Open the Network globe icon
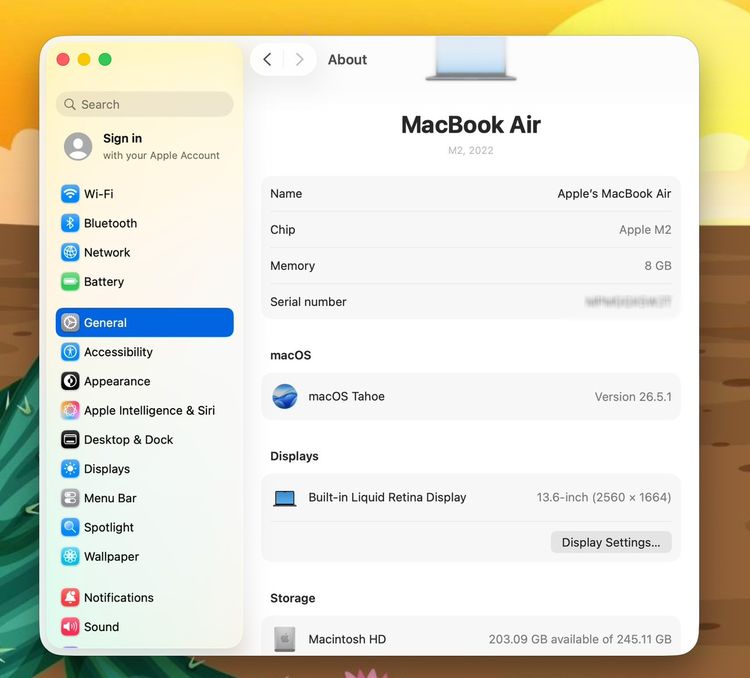 pyautogui.click(x=70, y=252)
